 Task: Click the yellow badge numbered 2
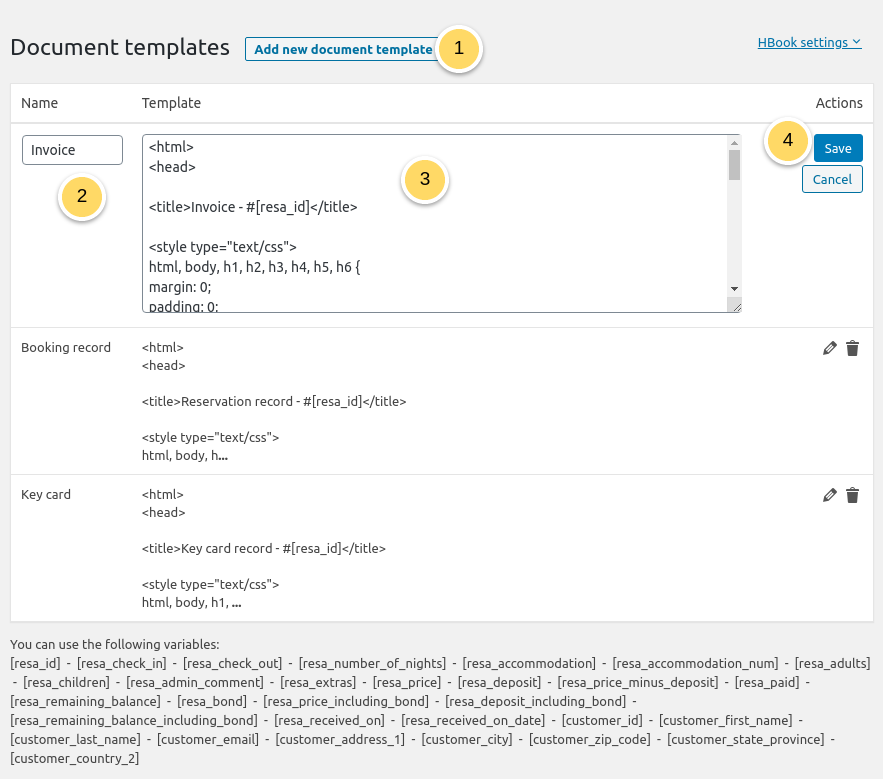[x=82, y=197]
